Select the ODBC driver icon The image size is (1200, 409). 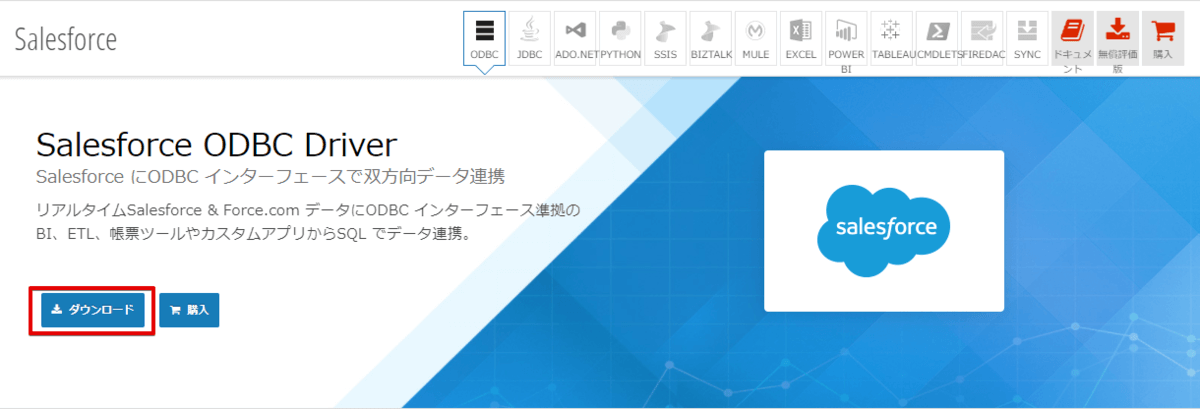tap(484, 38)
